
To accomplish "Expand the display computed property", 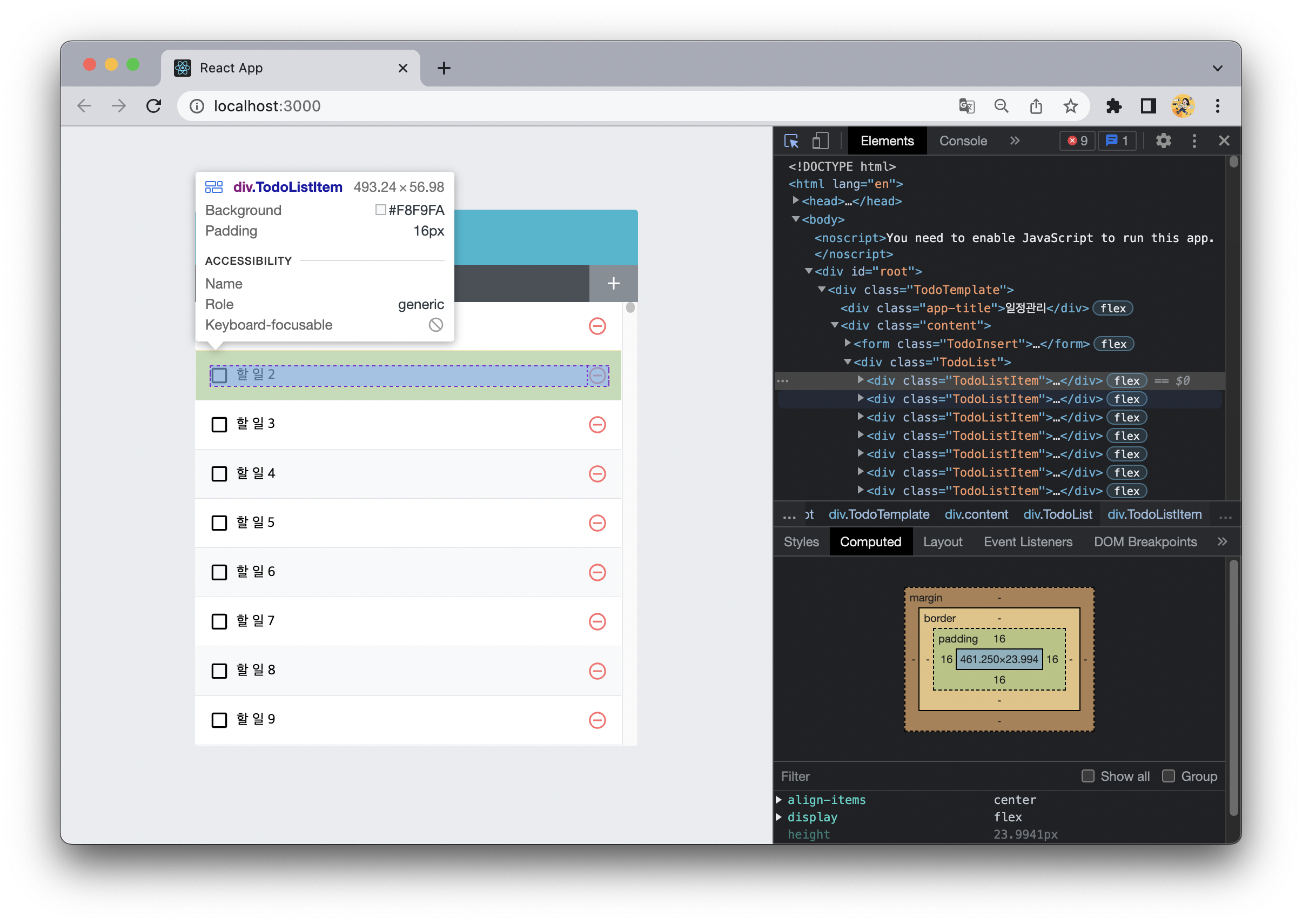I will (x=778, y=817).
